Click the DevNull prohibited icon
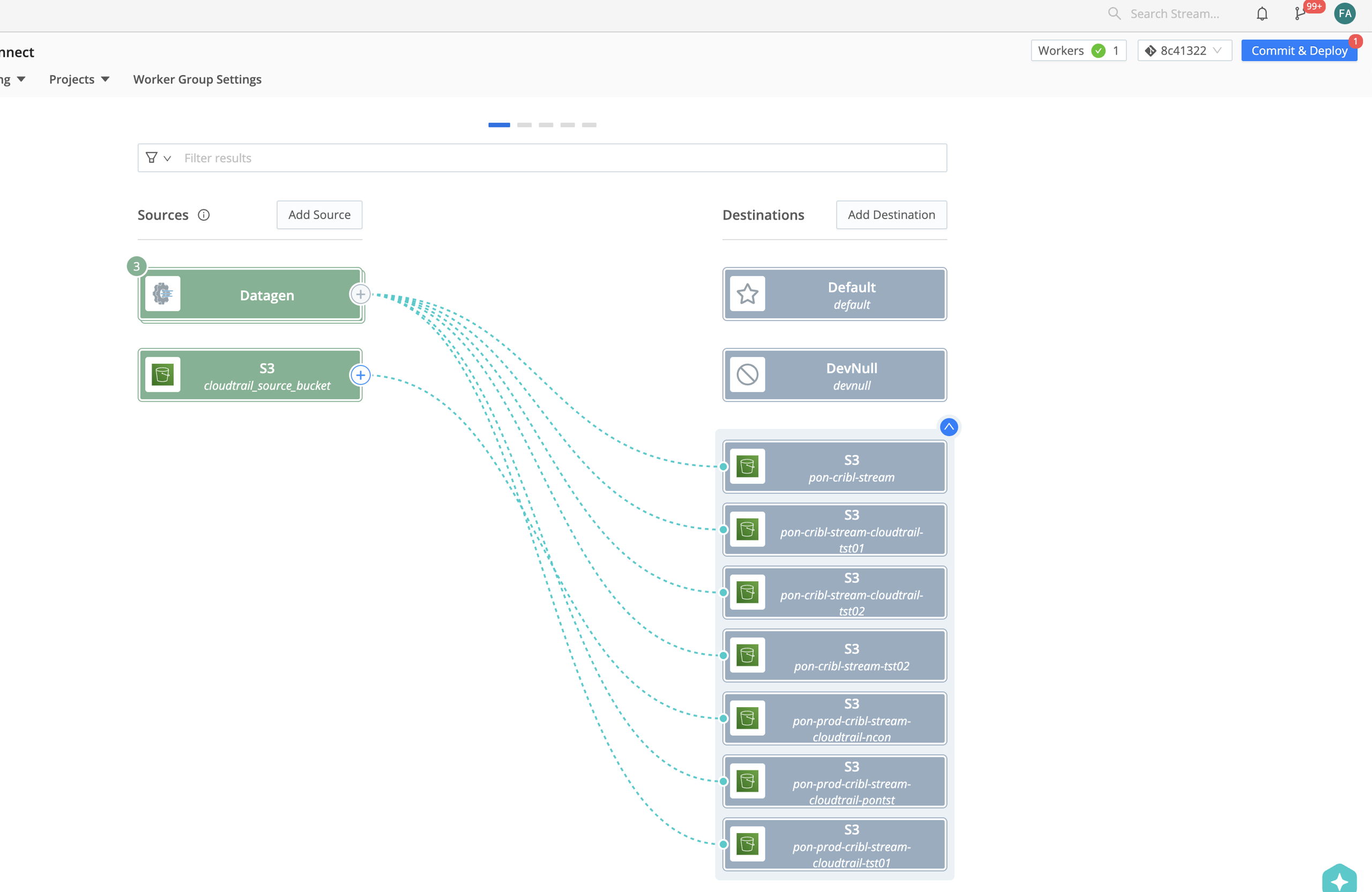 [748, 374]
